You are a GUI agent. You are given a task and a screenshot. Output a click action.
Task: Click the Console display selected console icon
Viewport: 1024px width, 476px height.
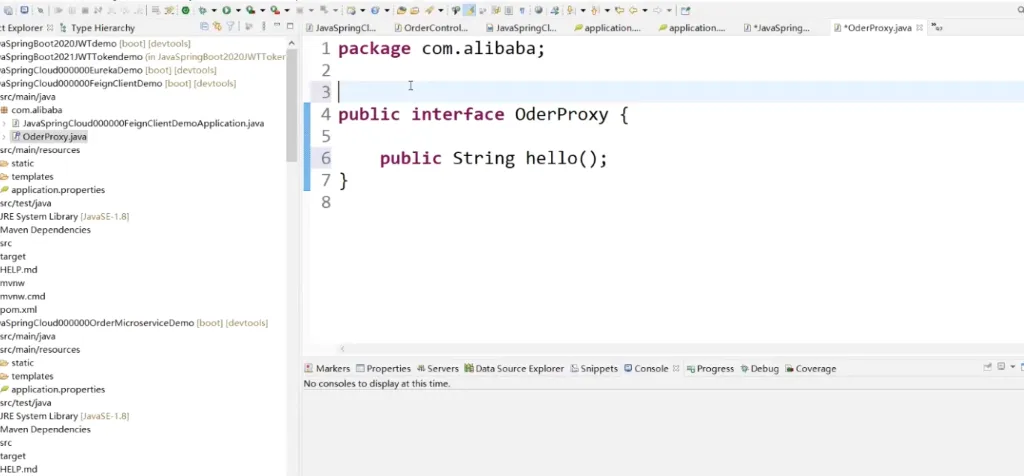coord(1001,366)
